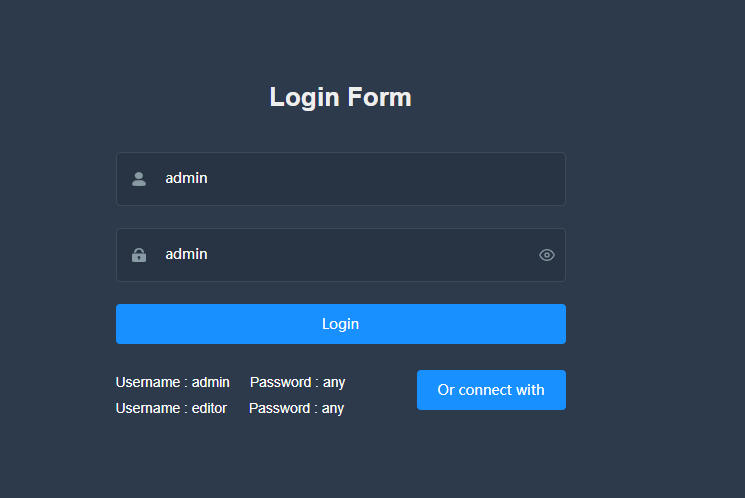The image size is (745, 498).
Task: Click "Password : any" beside admin hint
Action: [x=297, y=383]
